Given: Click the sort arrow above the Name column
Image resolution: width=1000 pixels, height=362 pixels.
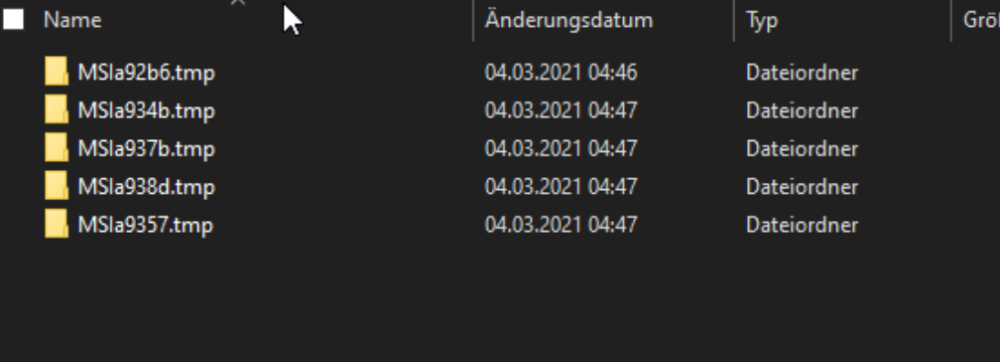Looking at the screenshot, I should [x=238, y=3].
